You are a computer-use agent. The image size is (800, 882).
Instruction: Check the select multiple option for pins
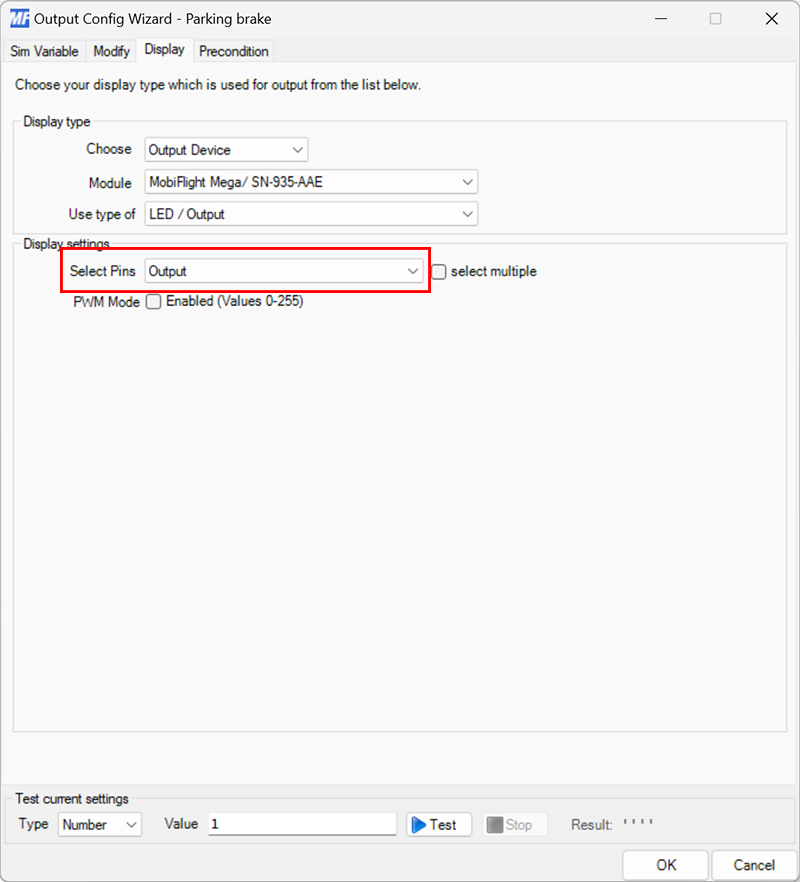coord(438,271)
